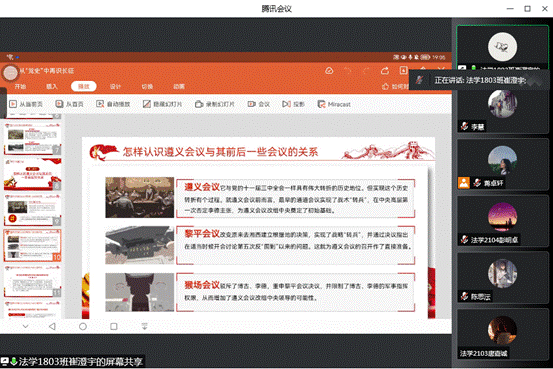Click the document title 从"党史"中再识长征

pyautogui.click(x=47, y=71)
